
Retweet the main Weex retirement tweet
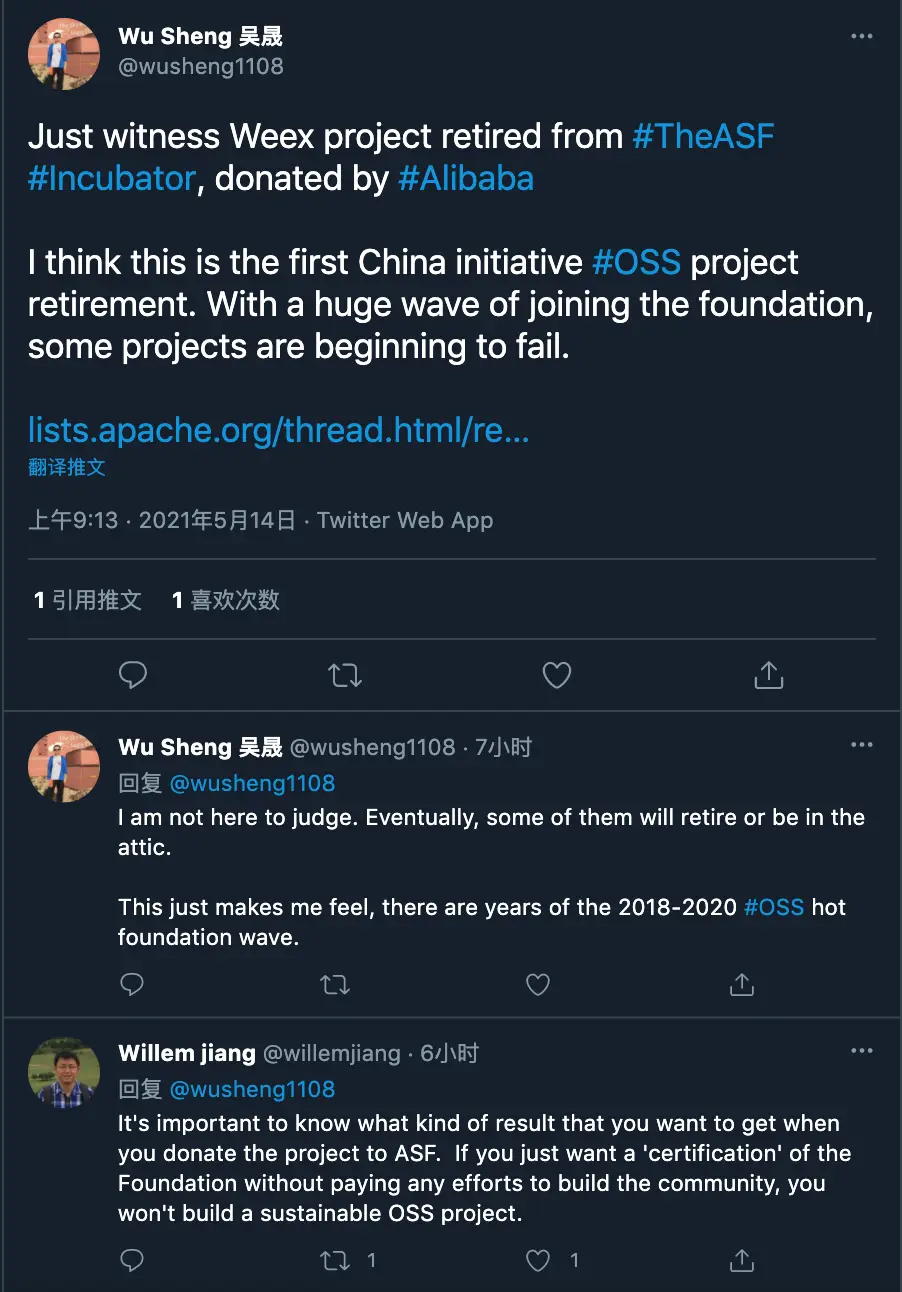(x=345, y=676)
